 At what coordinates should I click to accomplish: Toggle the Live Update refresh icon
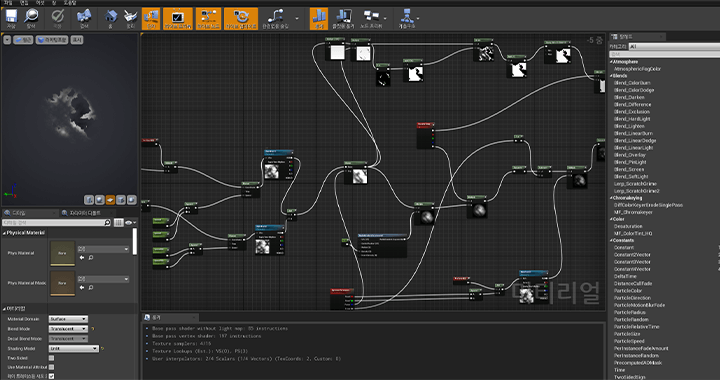pyautogui.click(x=241, y=18)
